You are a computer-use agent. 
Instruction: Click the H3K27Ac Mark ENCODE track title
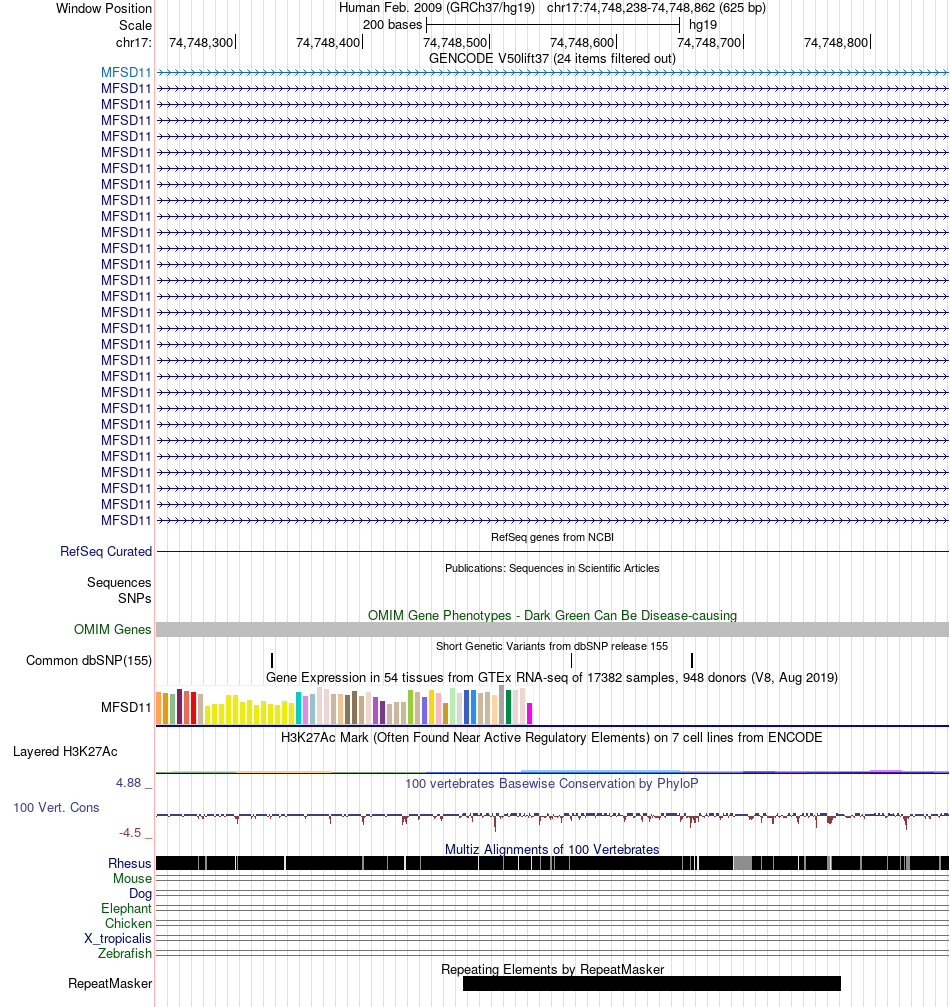pyautogui.click(x=552, y=737)
